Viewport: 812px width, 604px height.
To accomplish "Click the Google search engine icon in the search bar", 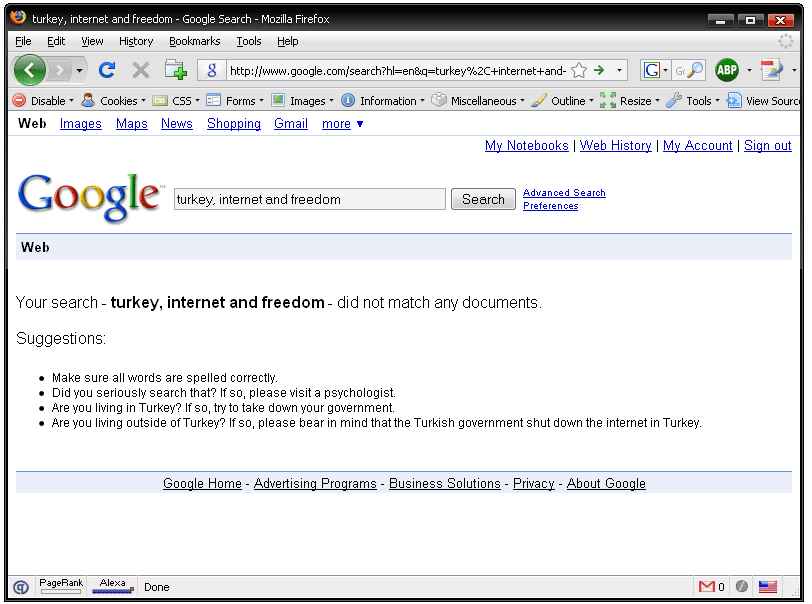I will [651, 70].
